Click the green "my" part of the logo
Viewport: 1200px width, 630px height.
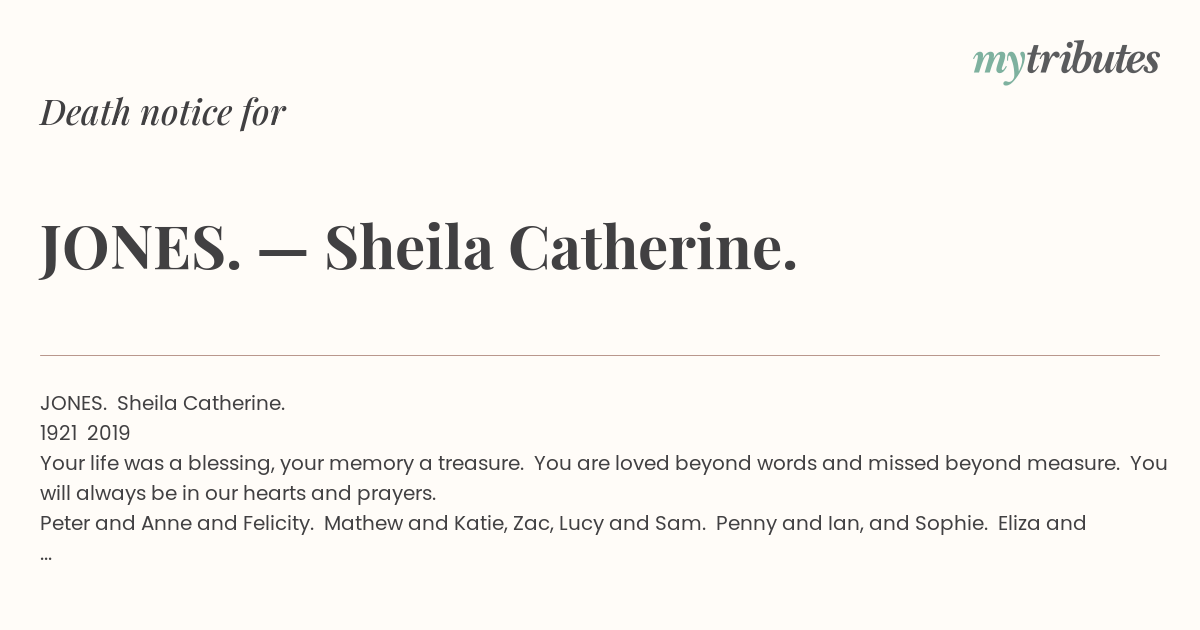[999, 65]
